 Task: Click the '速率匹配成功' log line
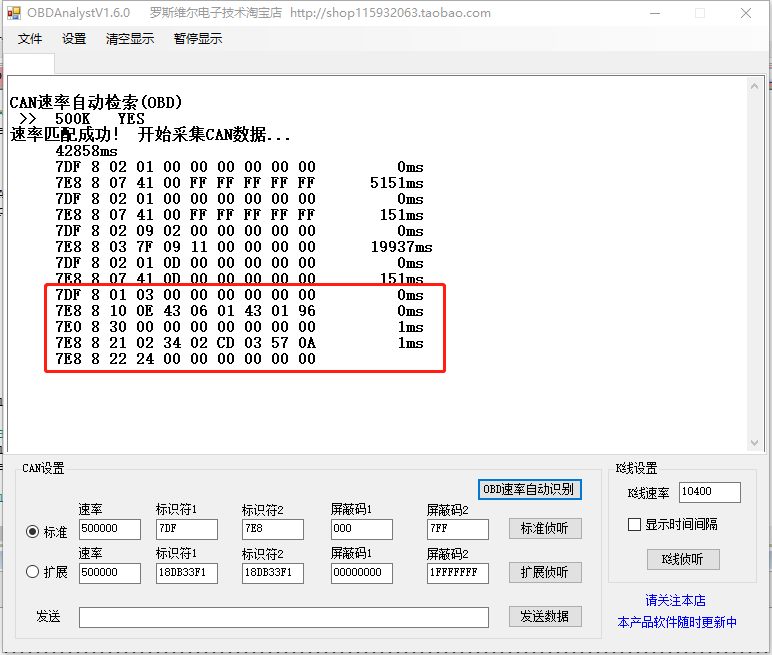pyautogui.click(x=150, y=134)
